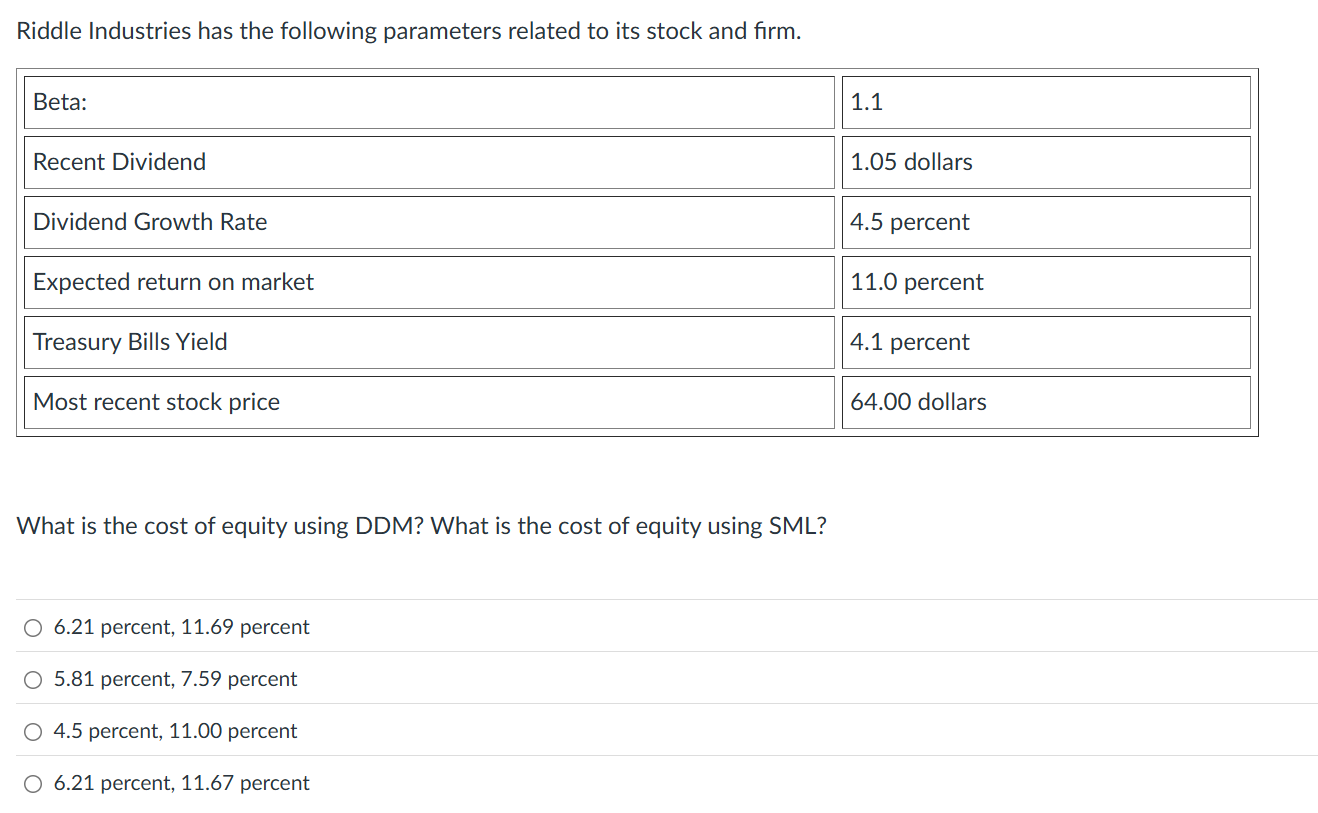Click the '4.1 percent' yield cell
Screen dimensions: 1318x813
(1046, 342)
